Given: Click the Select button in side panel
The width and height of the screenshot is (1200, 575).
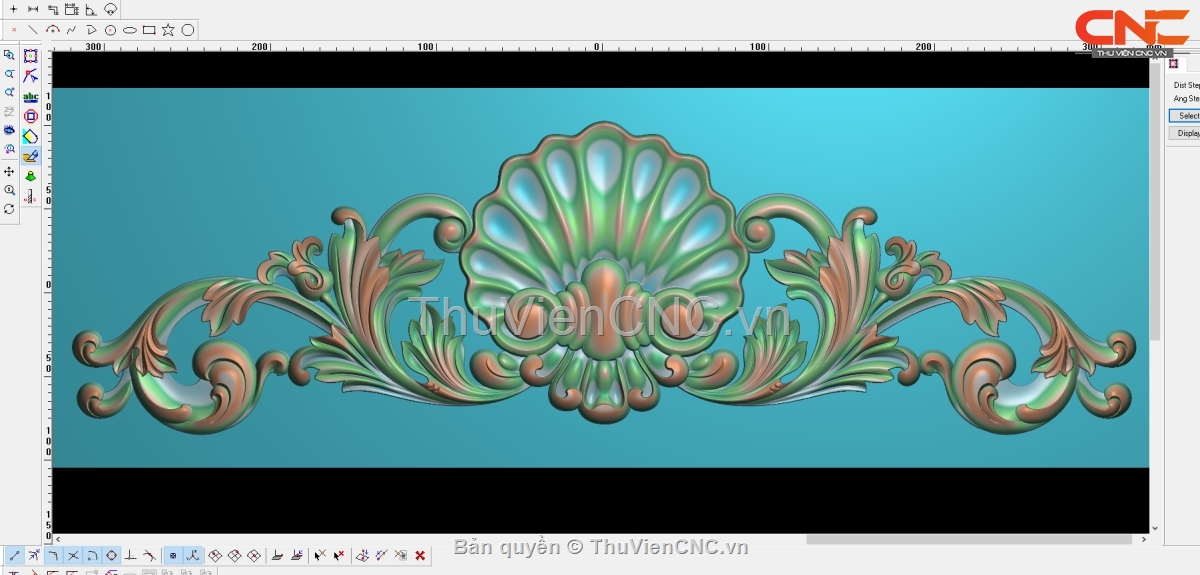Looking at the screenshot, I should pyautogui.click(x=1186, y=116).
